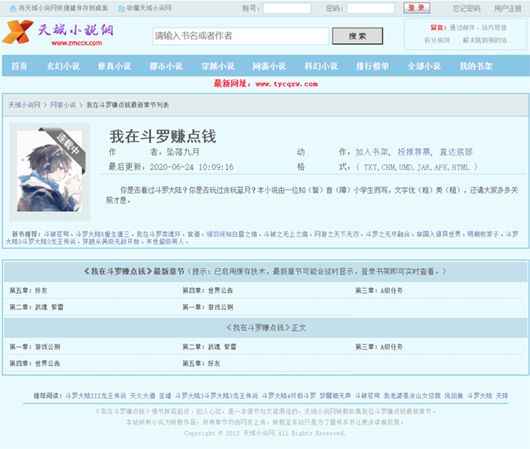Open the novel cover thumbnail

(50, 171)
